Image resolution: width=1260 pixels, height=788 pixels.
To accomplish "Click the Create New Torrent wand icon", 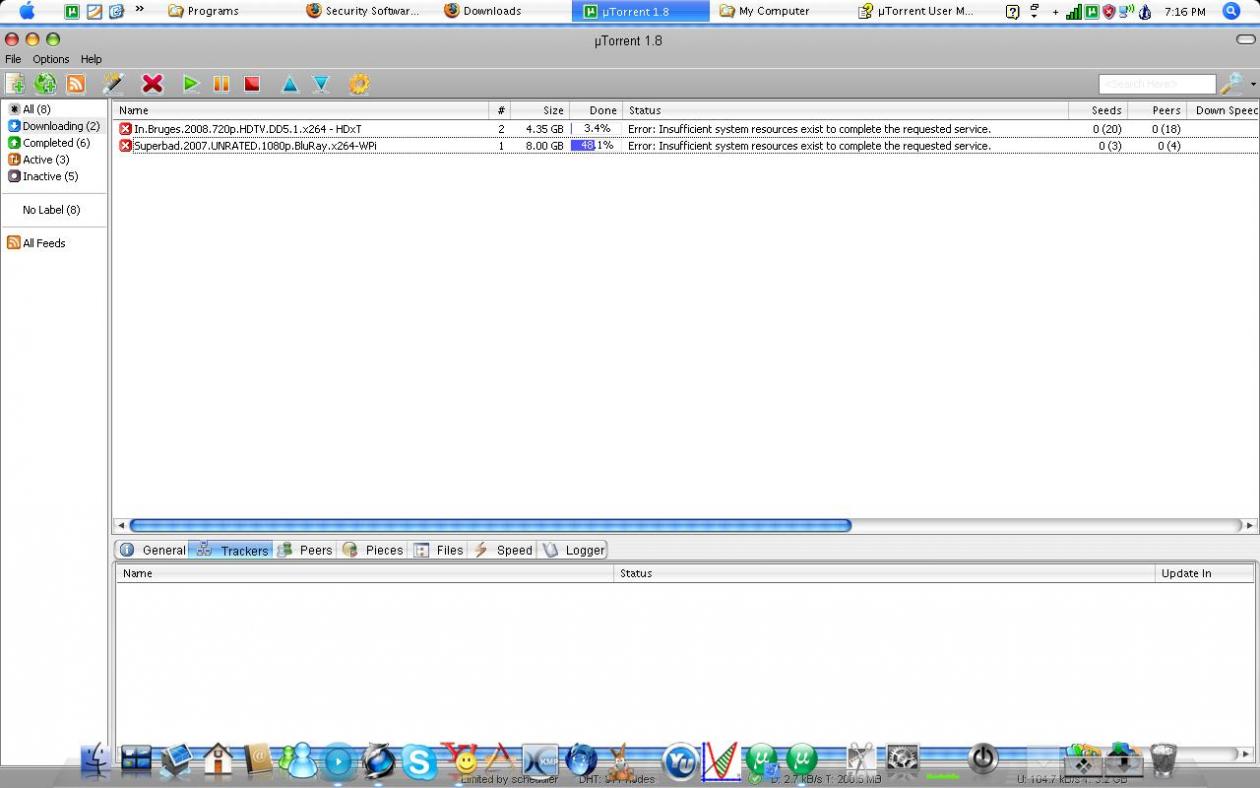I will click(113, 84).
